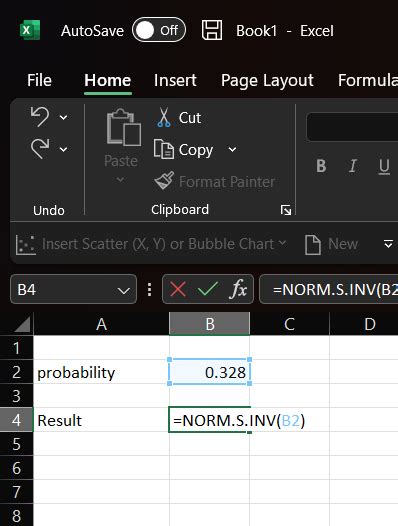Screen dimensions: 398x526
Task: Open the Formulas ribbon tab
Action: coord(367,80)
